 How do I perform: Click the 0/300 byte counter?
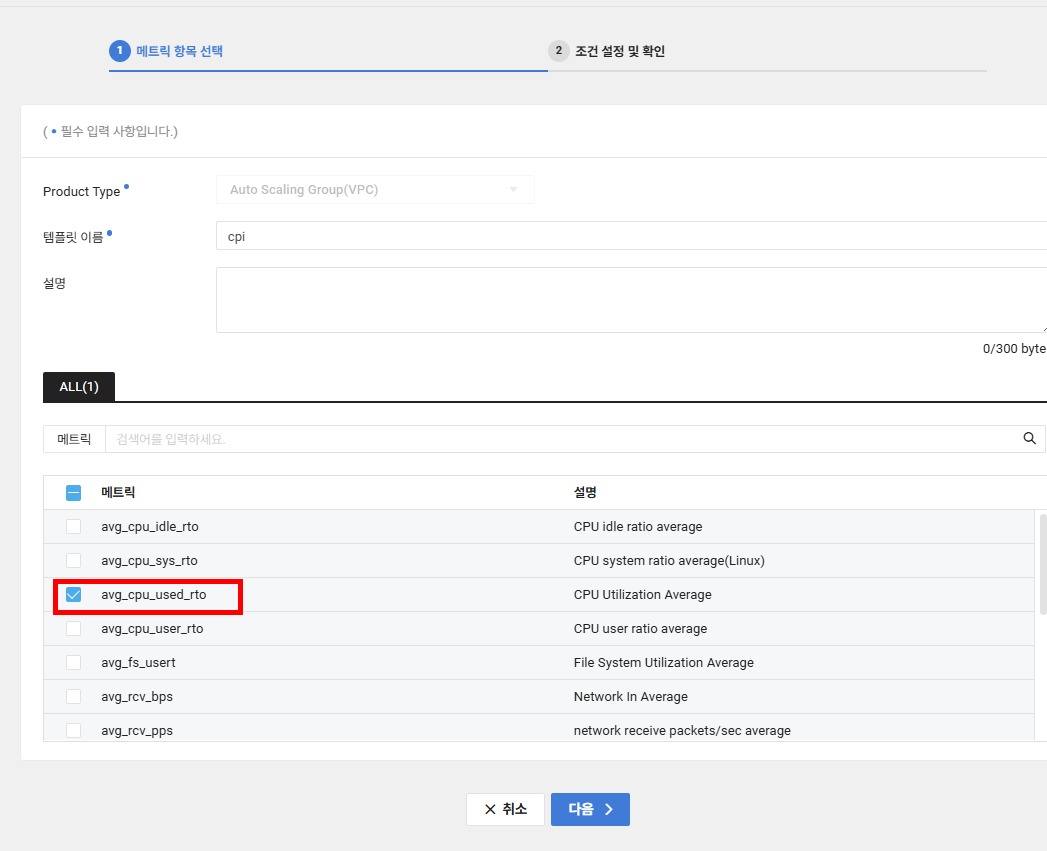pos(1014,349)
